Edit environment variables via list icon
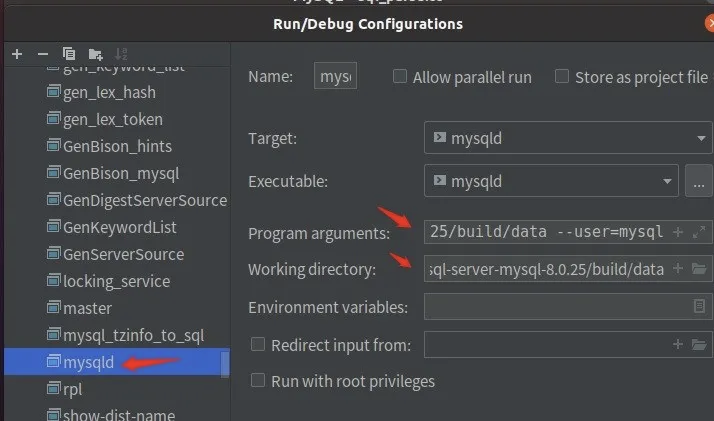This screenshot has width=714, height=421. pyautogui.click(x=700, y=307)
